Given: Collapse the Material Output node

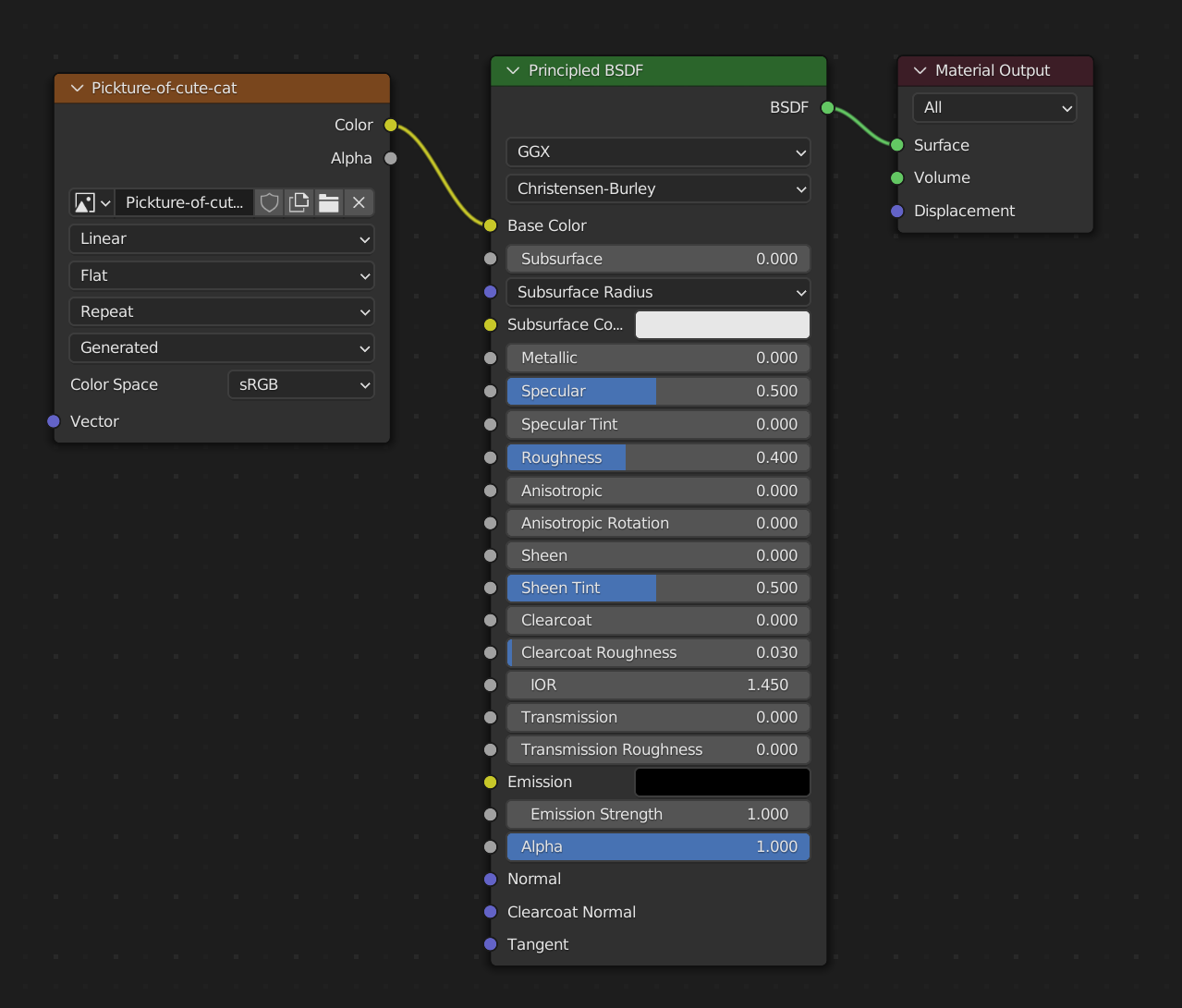Looking at the screenshot, I should 920,71.
